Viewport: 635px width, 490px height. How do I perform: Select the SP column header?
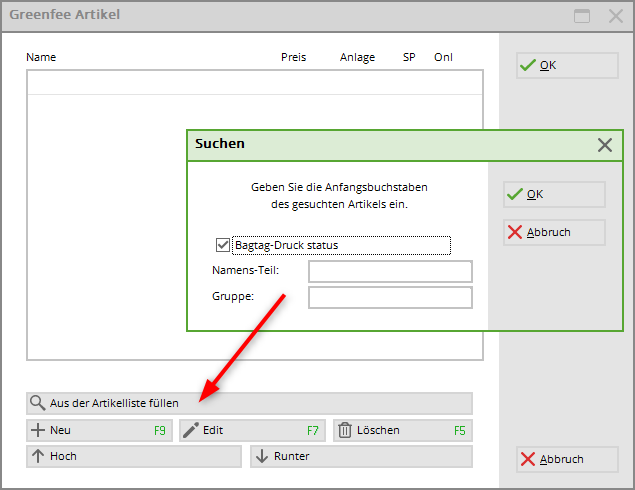(x=409, y=57)
